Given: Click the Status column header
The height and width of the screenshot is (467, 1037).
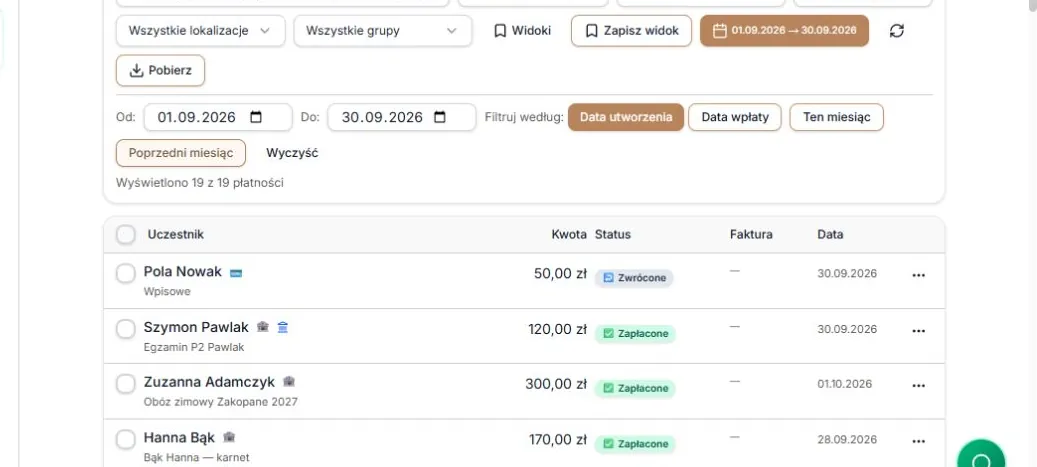Looking at the screenshot, I should 613,234.
